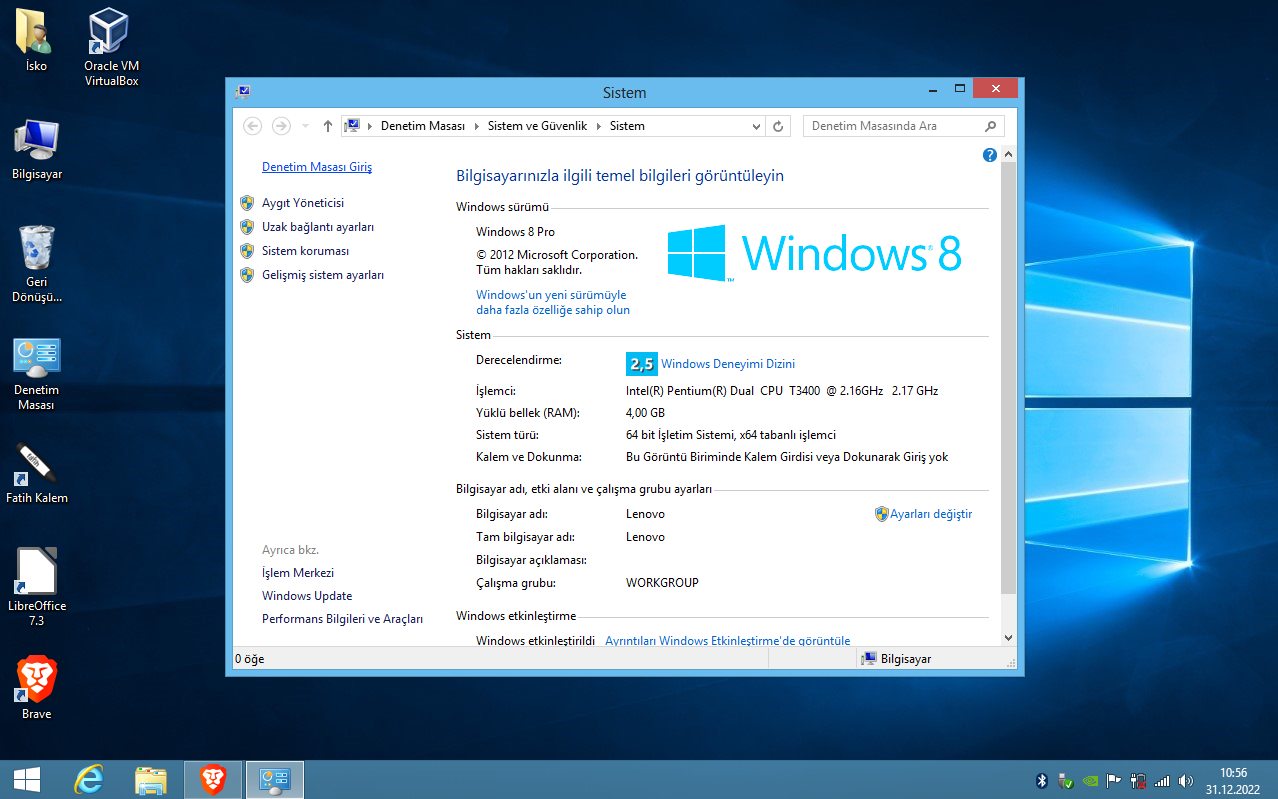Click in Denetim Masasında Ara search field

[895, 126]
